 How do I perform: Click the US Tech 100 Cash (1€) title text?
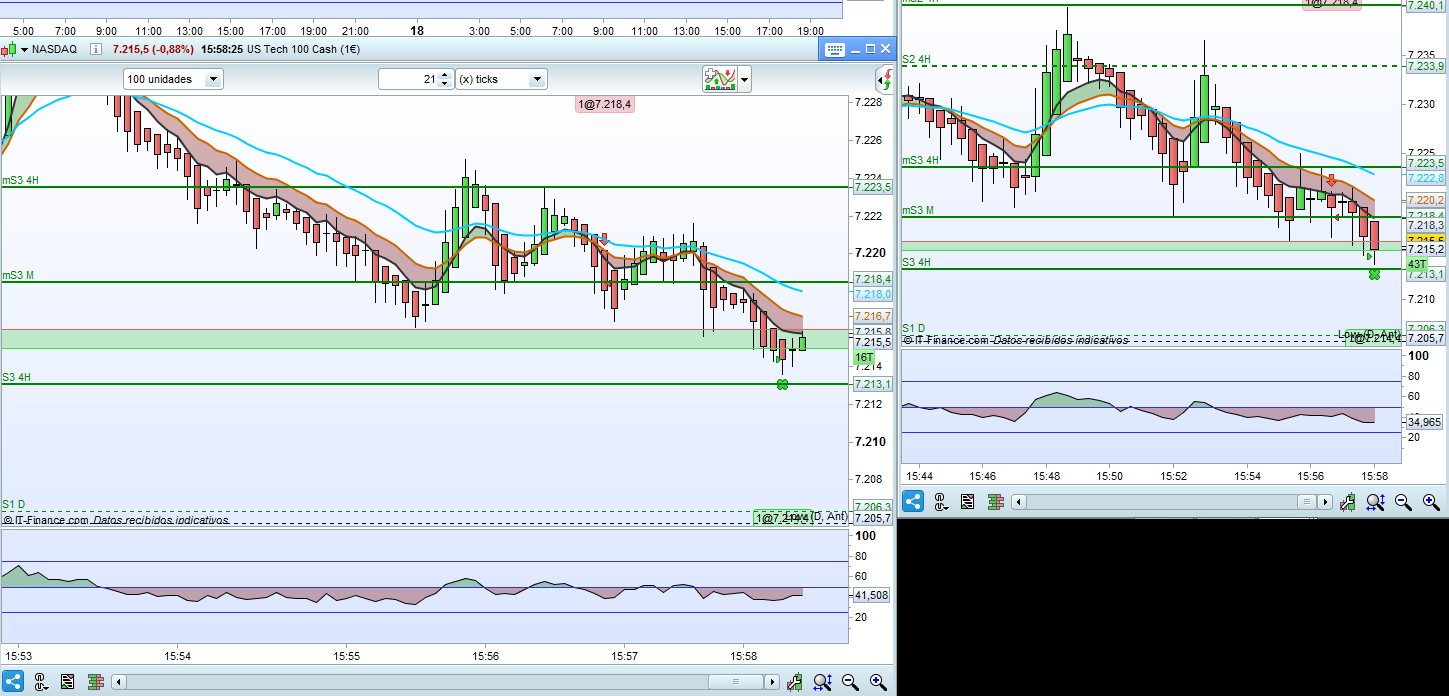(x=303, y=49)
